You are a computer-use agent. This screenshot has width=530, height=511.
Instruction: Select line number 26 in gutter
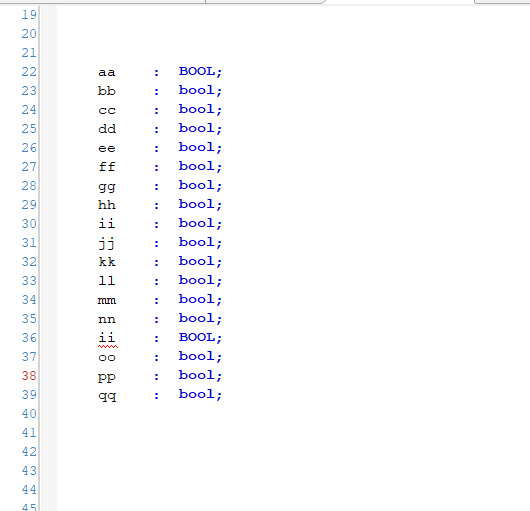[x=29, y=147]
